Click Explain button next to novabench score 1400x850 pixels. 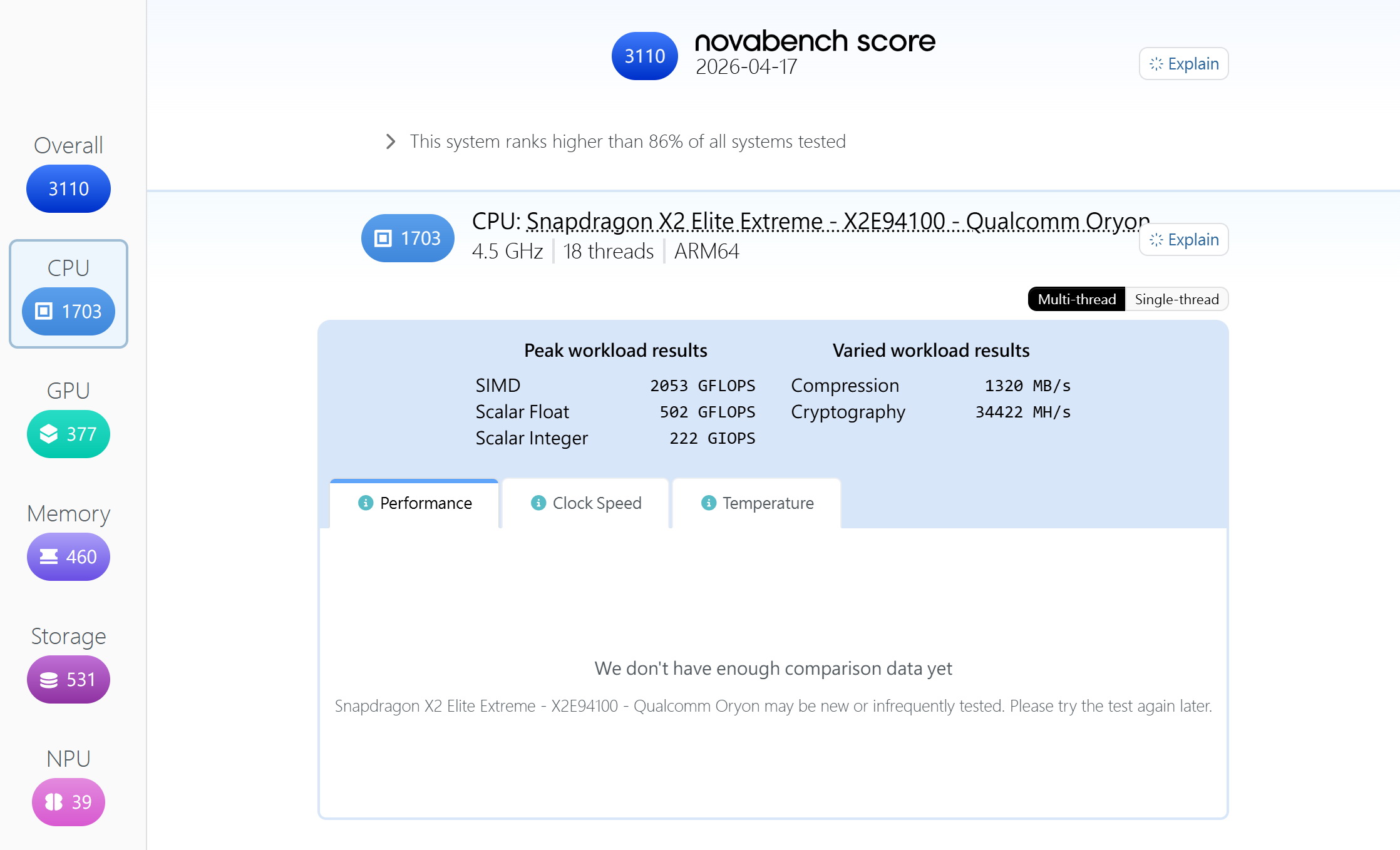pyautogui.click(x=1183, y=64)
